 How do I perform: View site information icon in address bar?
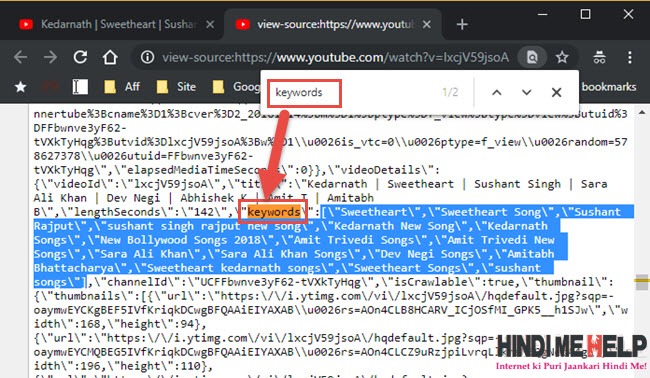tap(147, 57)
